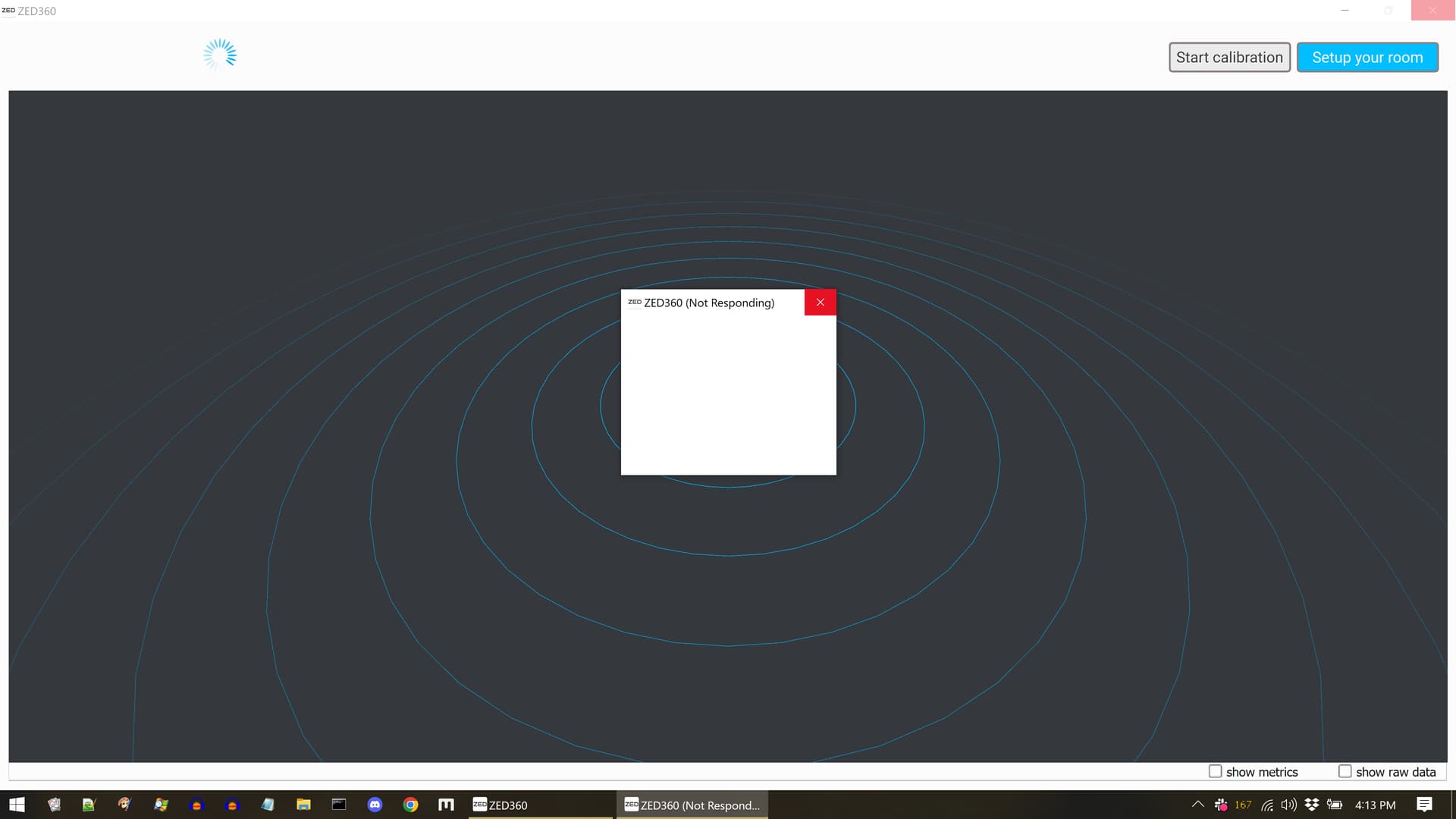Click the ZED360 Not Responding dialog title
Viewport: 1456px width, 819px height.
pos(709,303)
